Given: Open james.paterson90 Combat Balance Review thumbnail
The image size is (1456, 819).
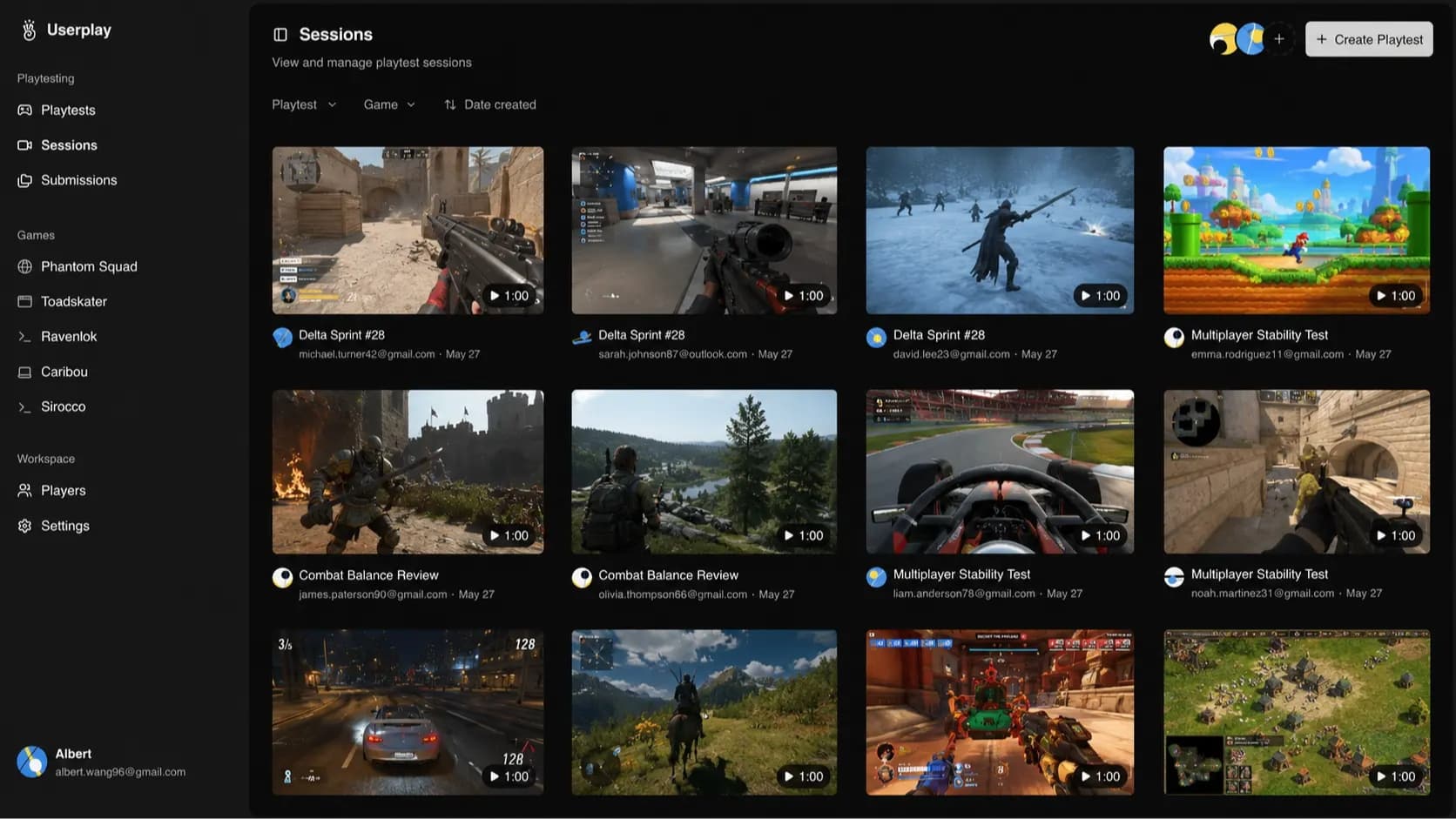Looking at the screenshot, I should (x=408, y=472).
